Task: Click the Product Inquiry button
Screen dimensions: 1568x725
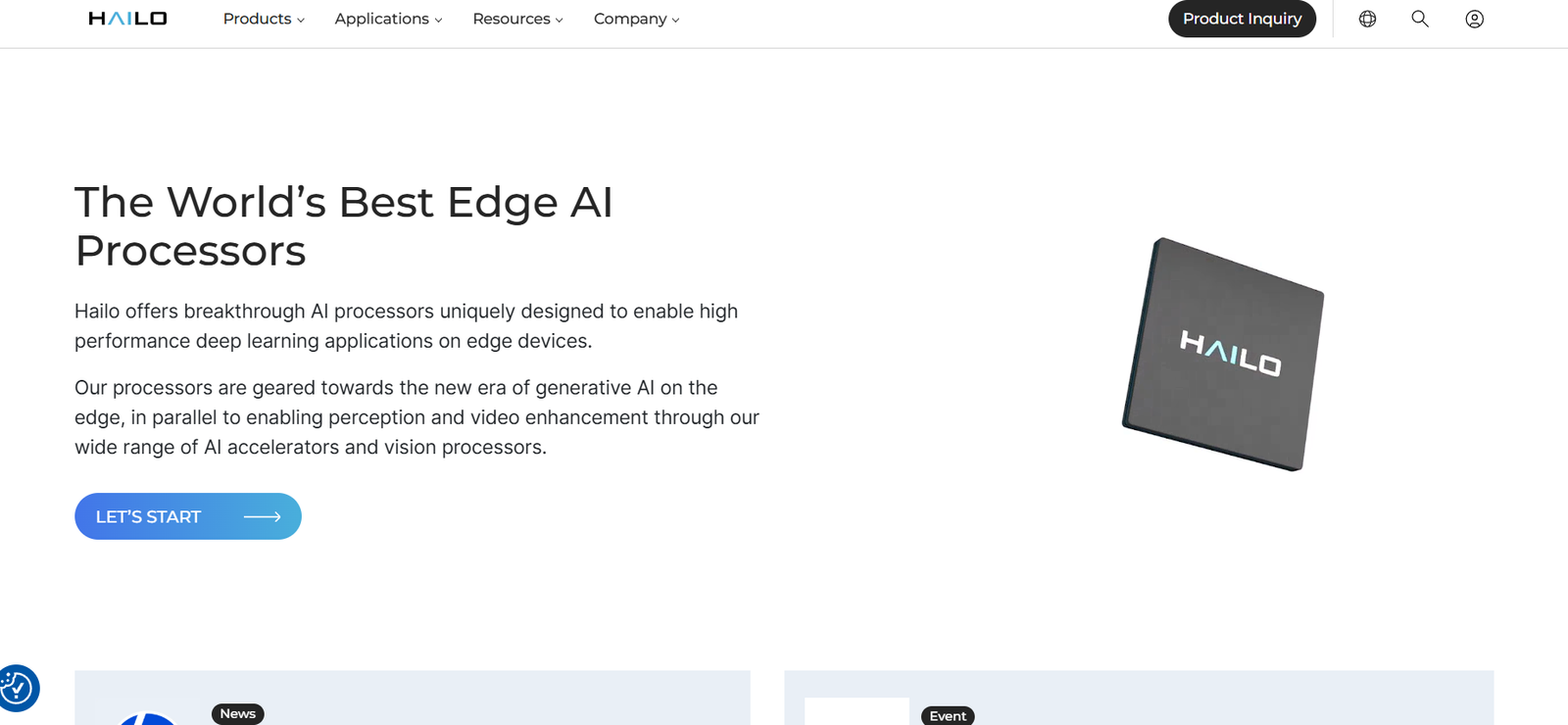Action: point(1242,19)
